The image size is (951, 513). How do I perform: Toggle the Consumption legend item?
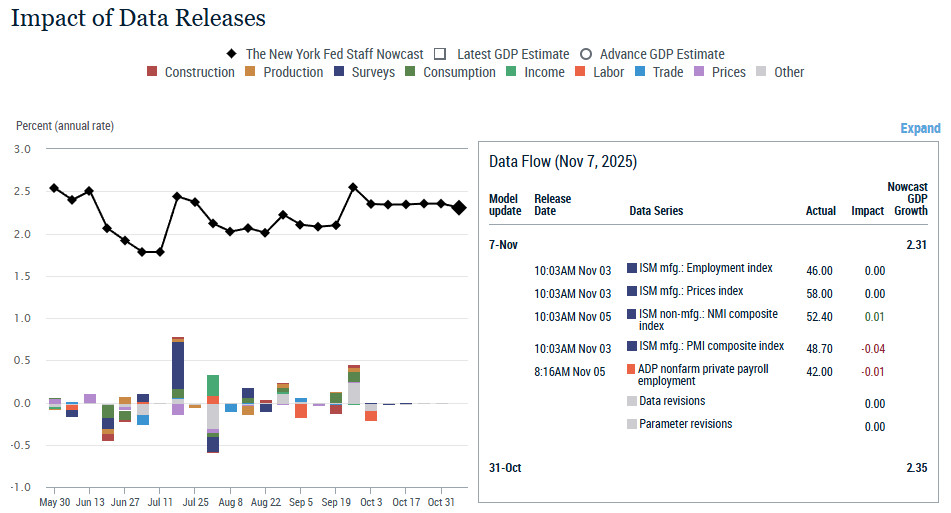coord(411,72)
